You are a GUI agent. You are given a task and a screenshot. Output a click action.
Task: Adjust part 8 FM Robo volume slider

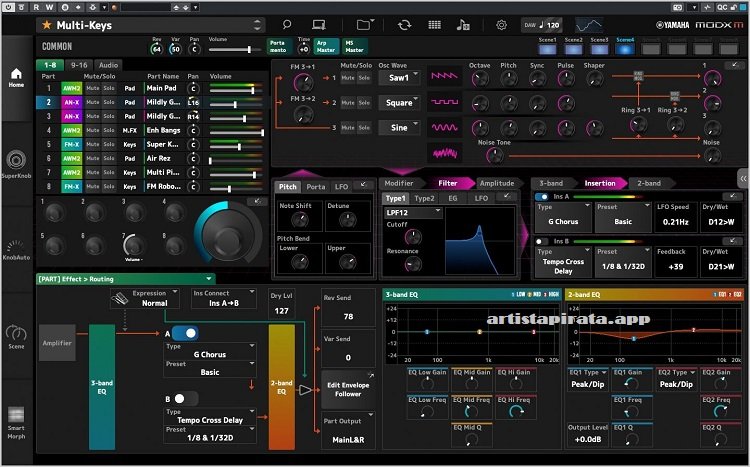tap(236, 189)
